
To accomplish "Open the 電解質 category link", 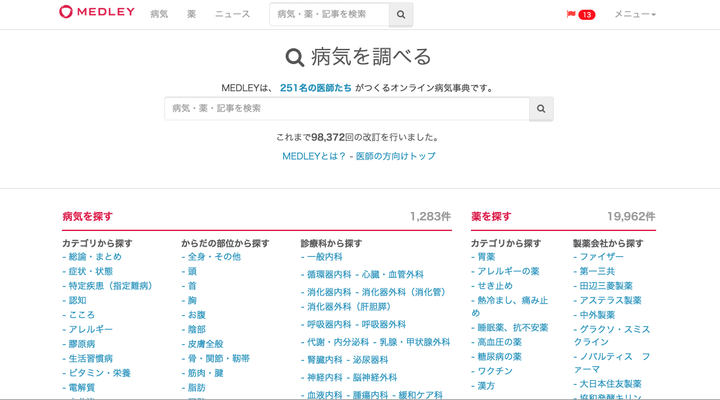I will [82, 388].
